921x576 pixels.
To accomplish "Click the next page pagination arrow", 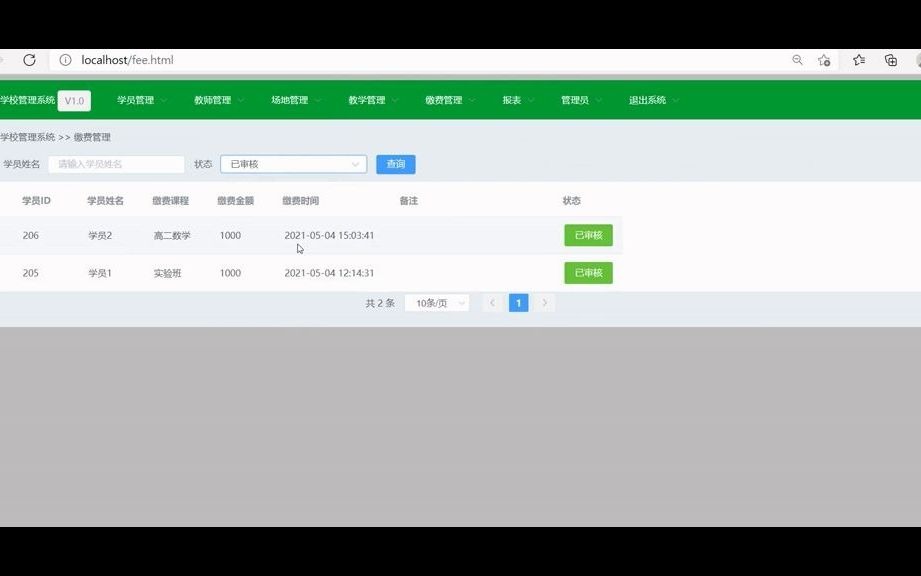I will coord(545,302).
